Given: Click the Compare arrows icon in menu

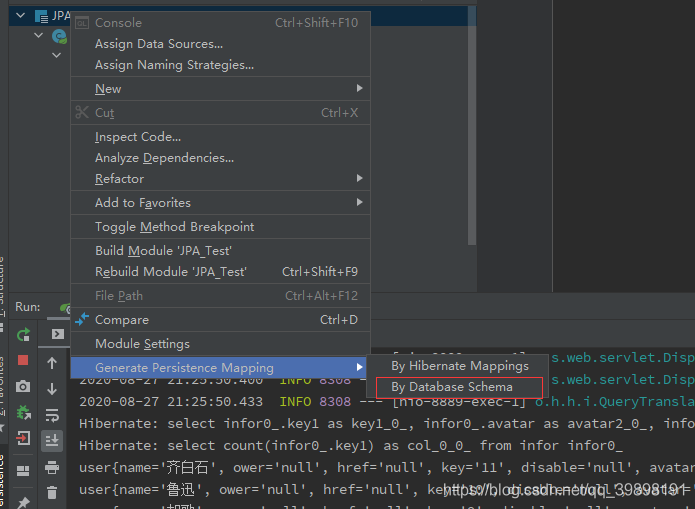Looking at the screenshot, I should (82, 319).
